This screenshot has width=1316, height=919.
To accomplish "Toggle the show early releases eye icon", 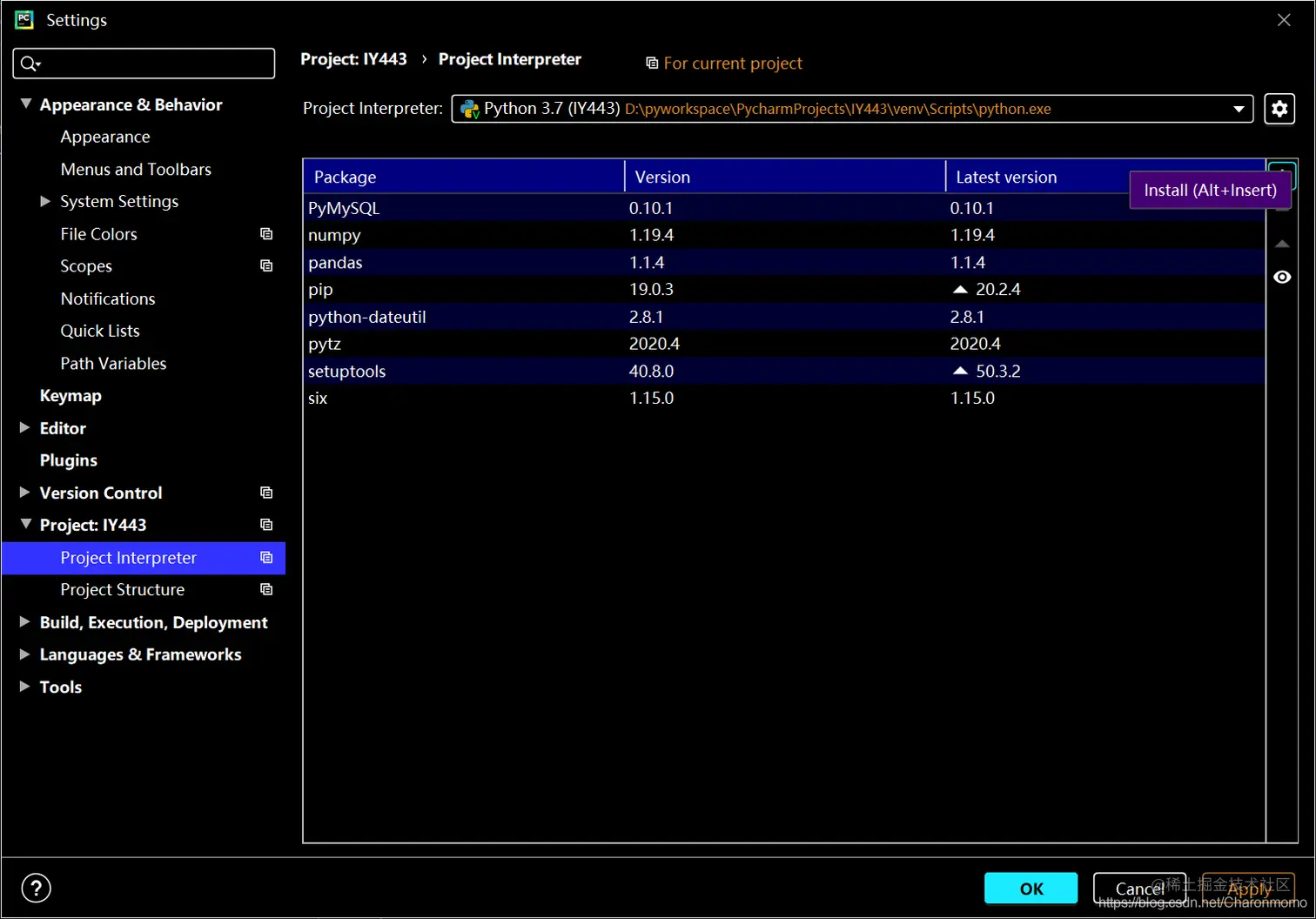I will 1282,277.
